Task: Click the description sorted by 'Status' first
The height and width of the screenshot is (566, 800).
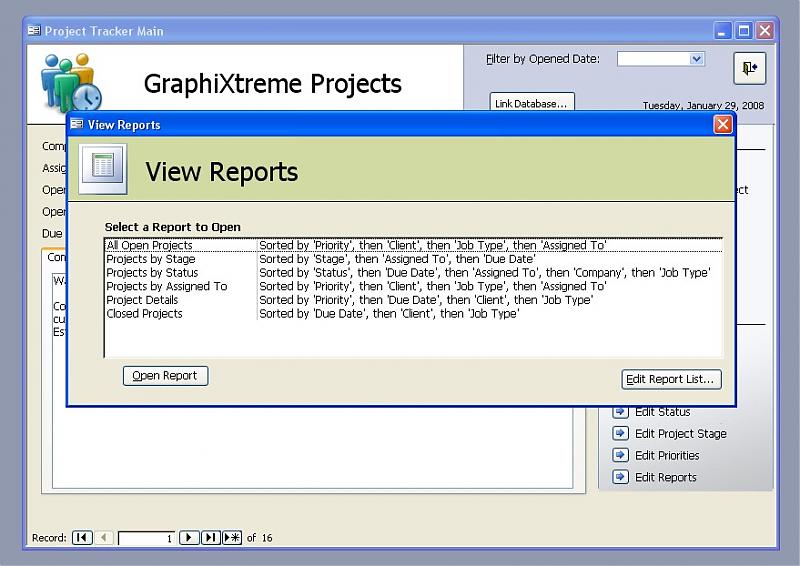Action: coord(484,273)
